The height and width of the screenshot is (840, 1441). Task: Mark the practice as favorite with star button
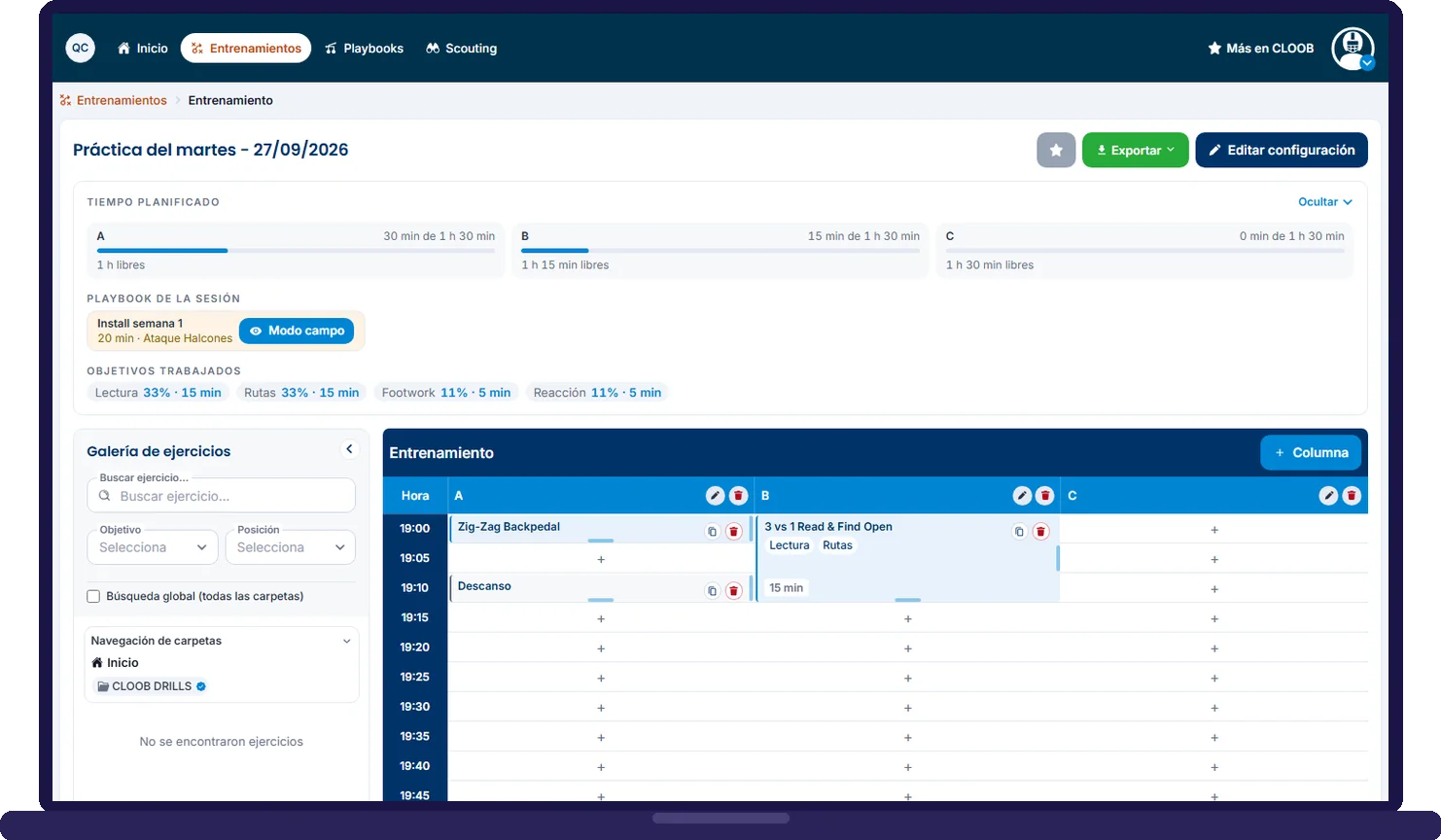tap(1056, 150)
